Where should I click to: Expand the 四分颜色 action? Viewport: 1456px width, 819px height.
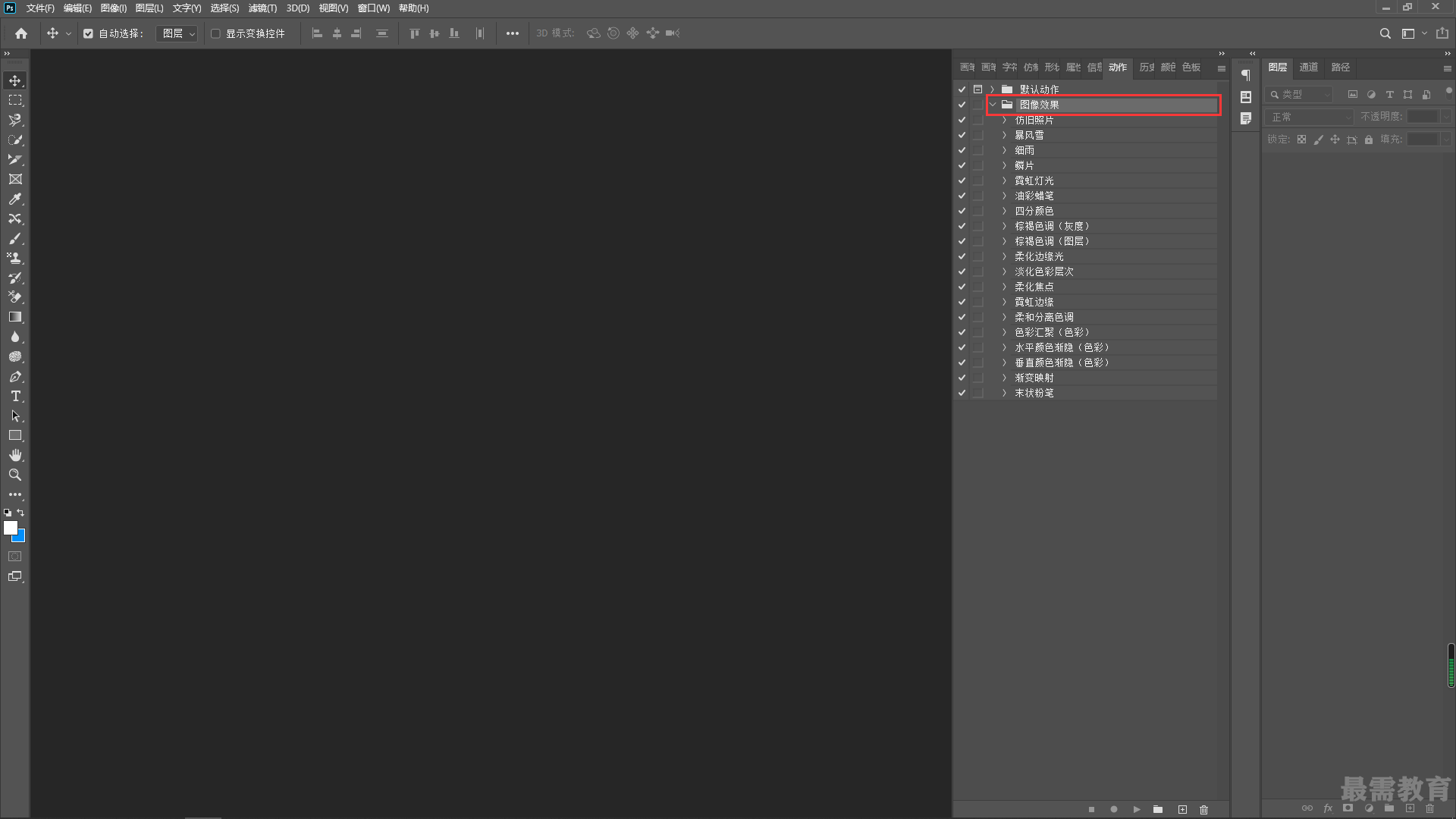pyautogui.click(x=1004, y=211)
